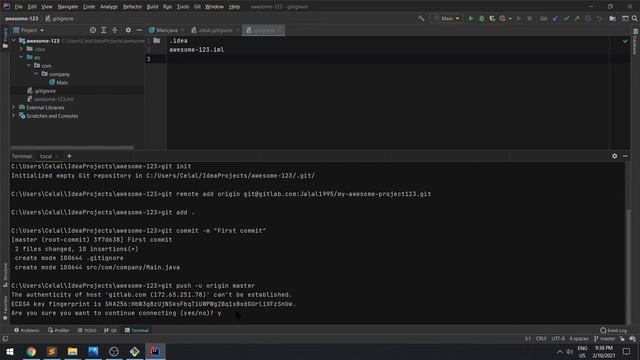This screenshot has width=640, height=360.
Task: Collapse the com package
Action: 29,66
